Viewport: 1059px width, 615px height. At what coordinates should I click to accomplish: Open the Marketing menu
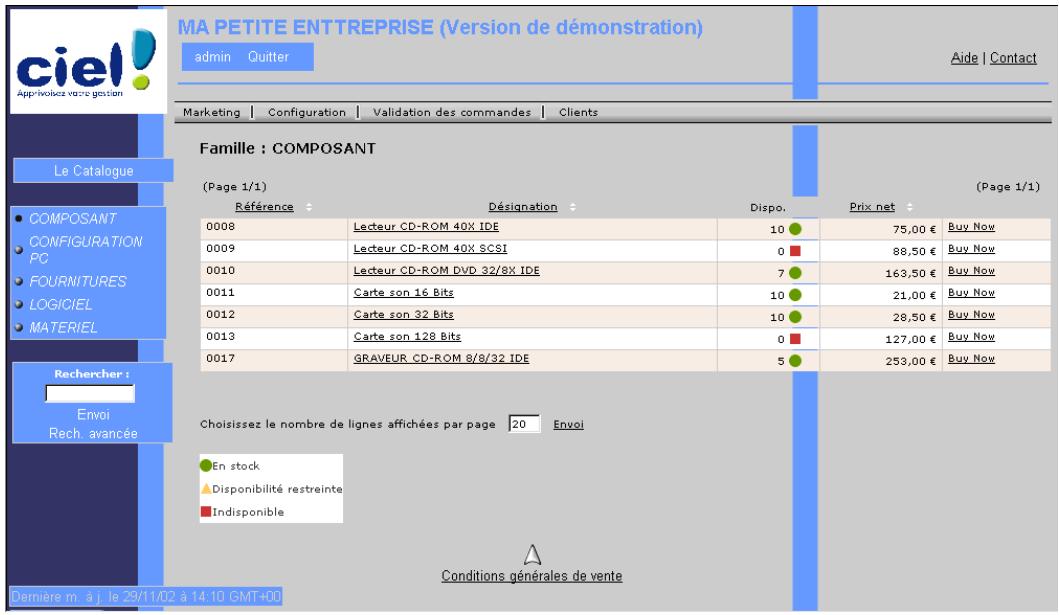click(211, 112)
